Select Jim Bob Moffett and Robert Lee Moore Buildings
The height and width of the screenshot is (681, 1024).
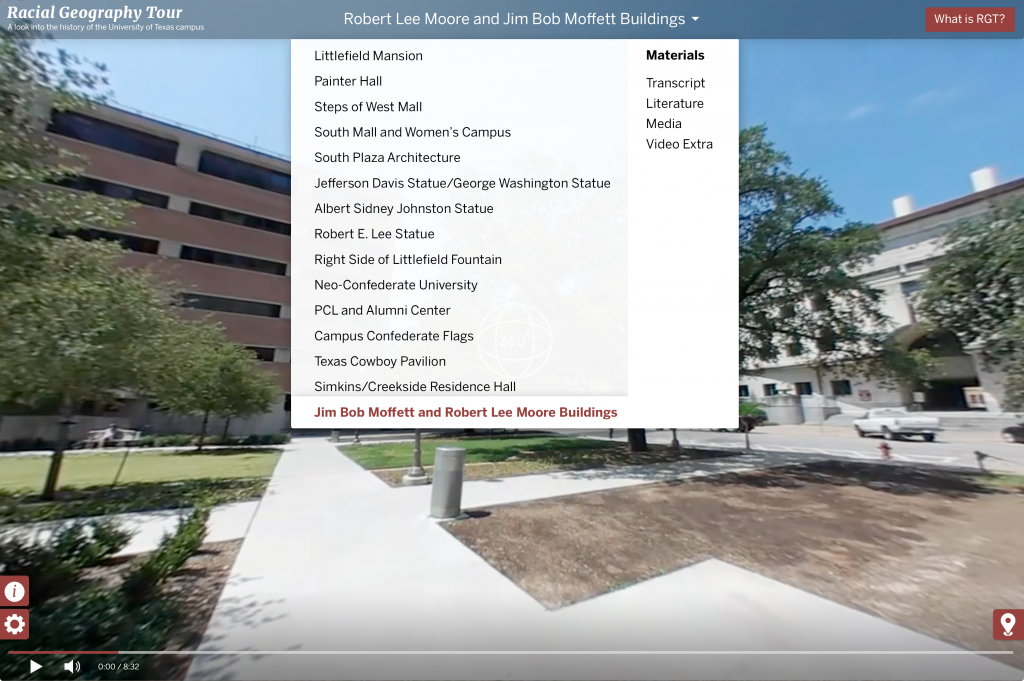[465, 412]
